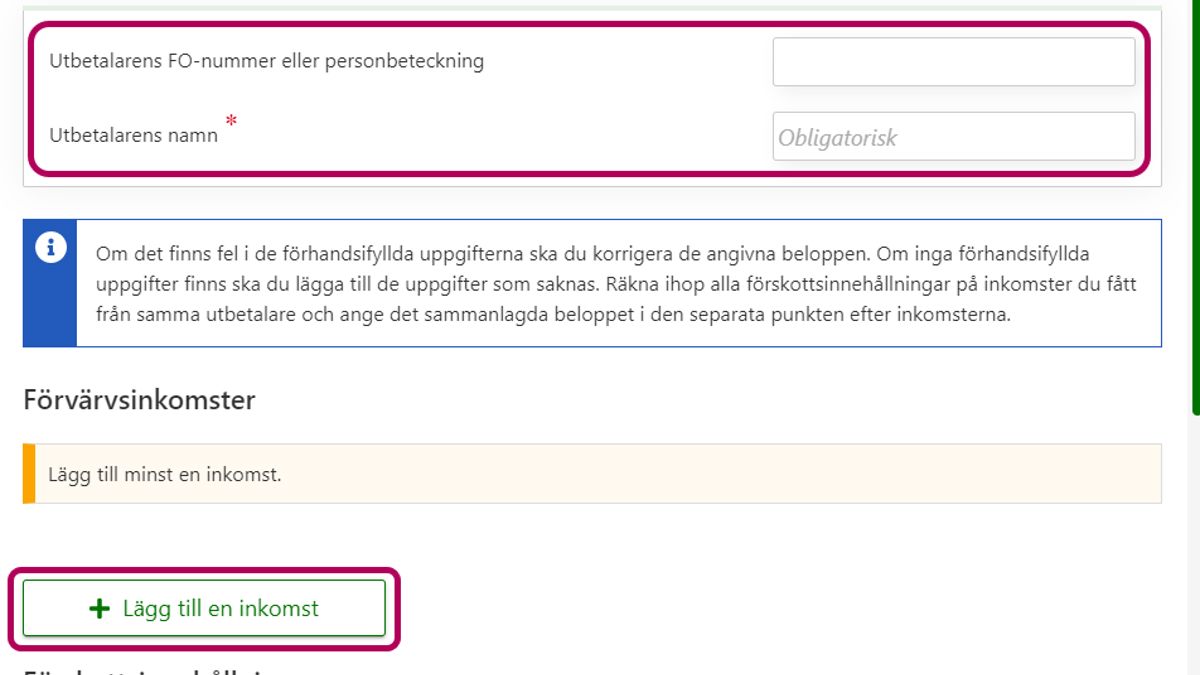Click the blue info circle icon
Image resolution: width=1200 pixels, height=675 pixels.
51,248
